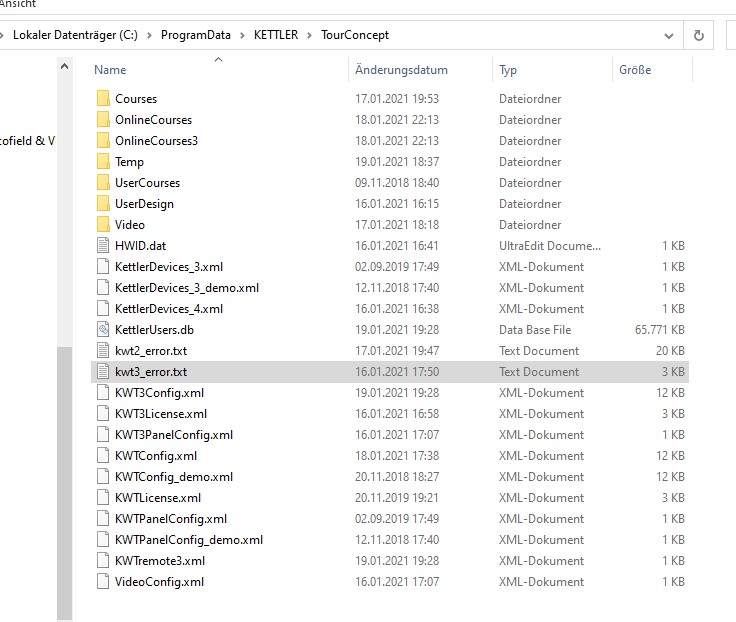The image size is (736, 622).
Task: Click the kwt3_error.txt file icon
Action: (x=103, y=372)
